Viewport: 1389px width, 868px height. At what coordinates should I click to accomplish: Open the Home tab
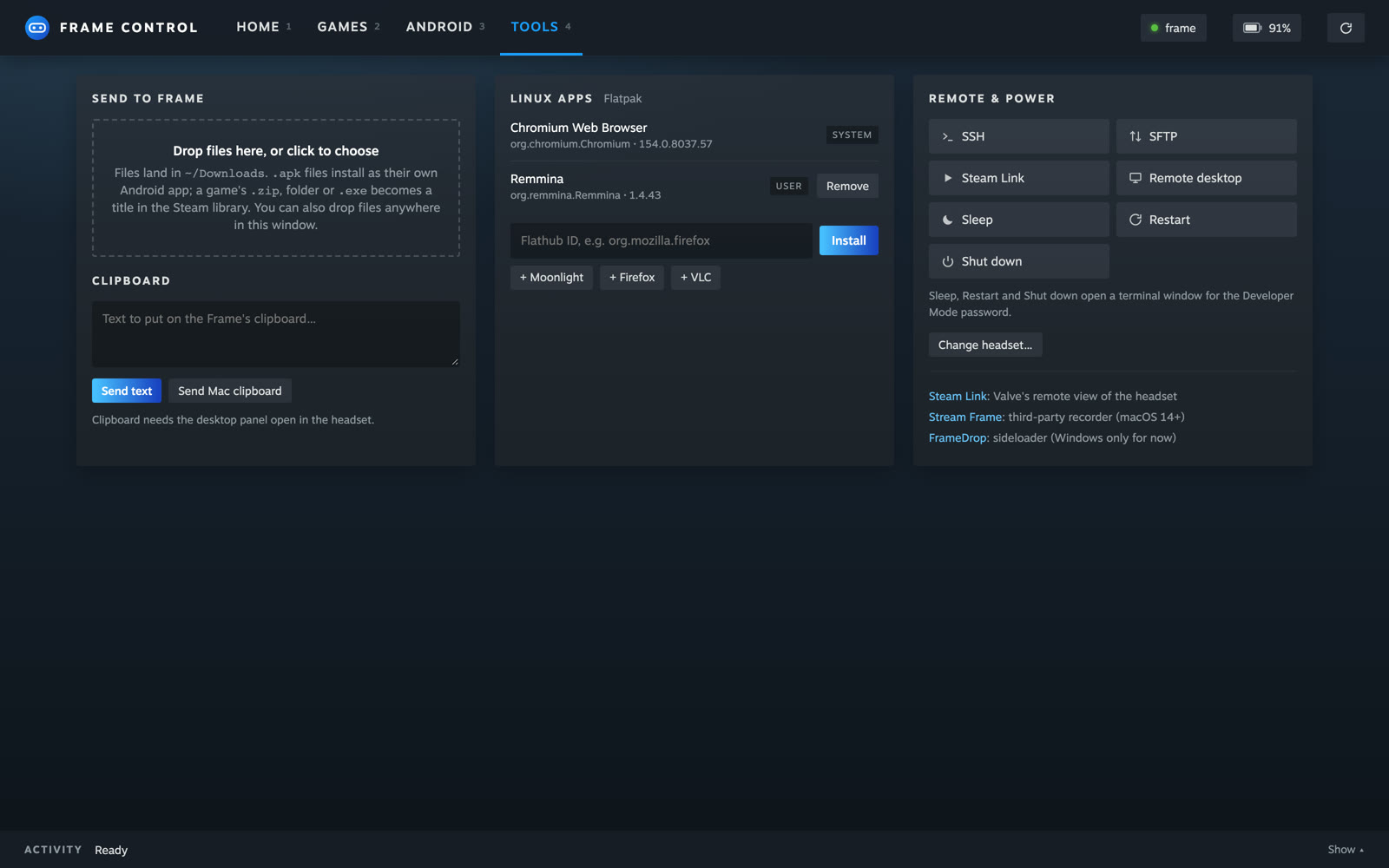coord(264,27)
